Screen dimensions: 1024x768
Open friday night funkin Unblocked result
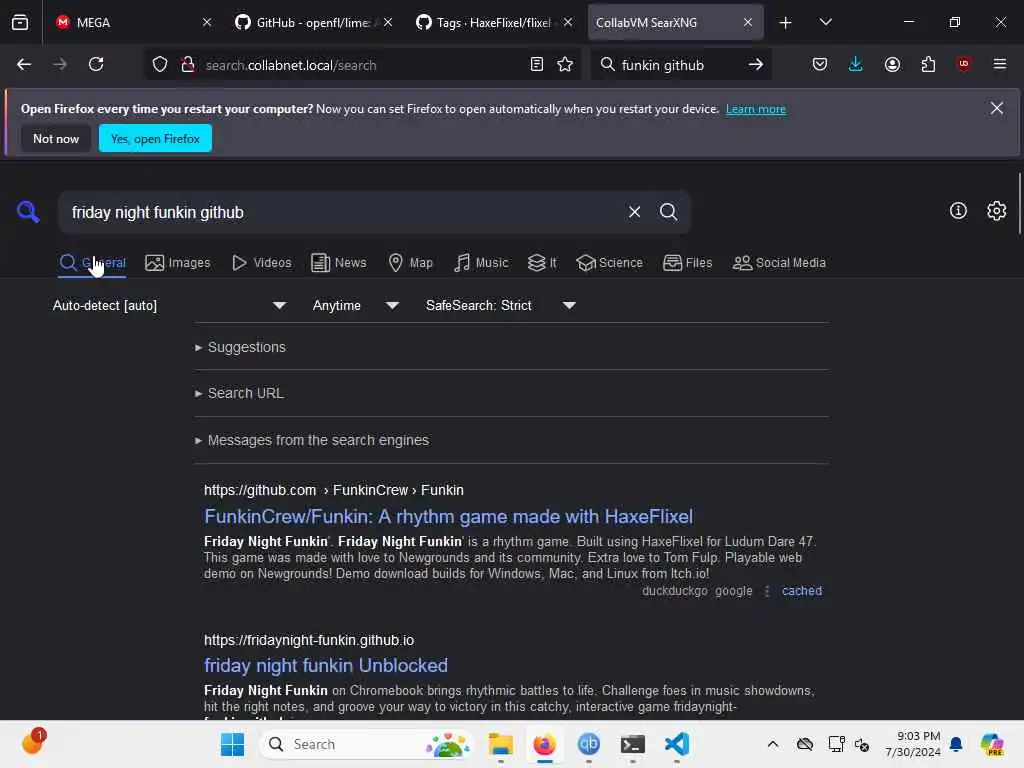(x=325, y=665)
